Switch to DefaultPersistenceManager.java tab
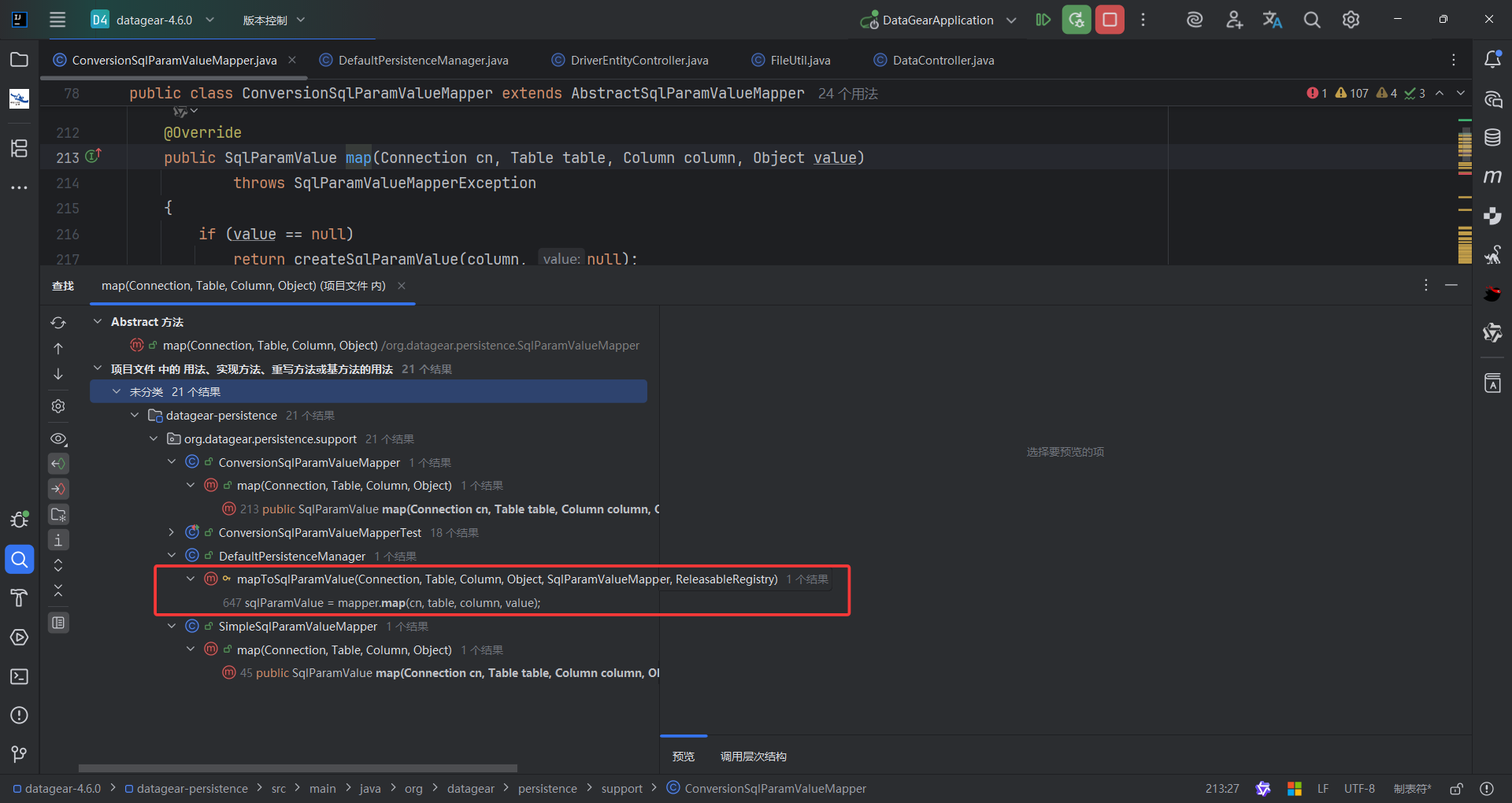This screenshot has height=803, width=1512. click(414, 60)
